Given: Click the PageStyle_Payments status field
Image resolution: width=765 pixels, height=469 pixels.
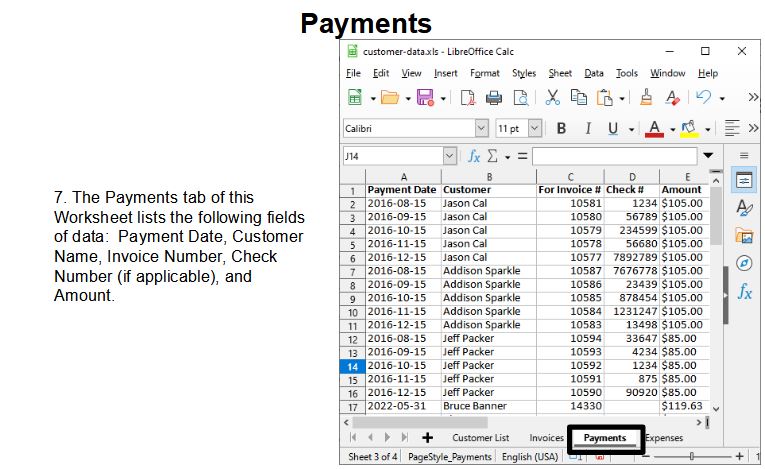Looking at the screenshot, I should click(449, 457).
